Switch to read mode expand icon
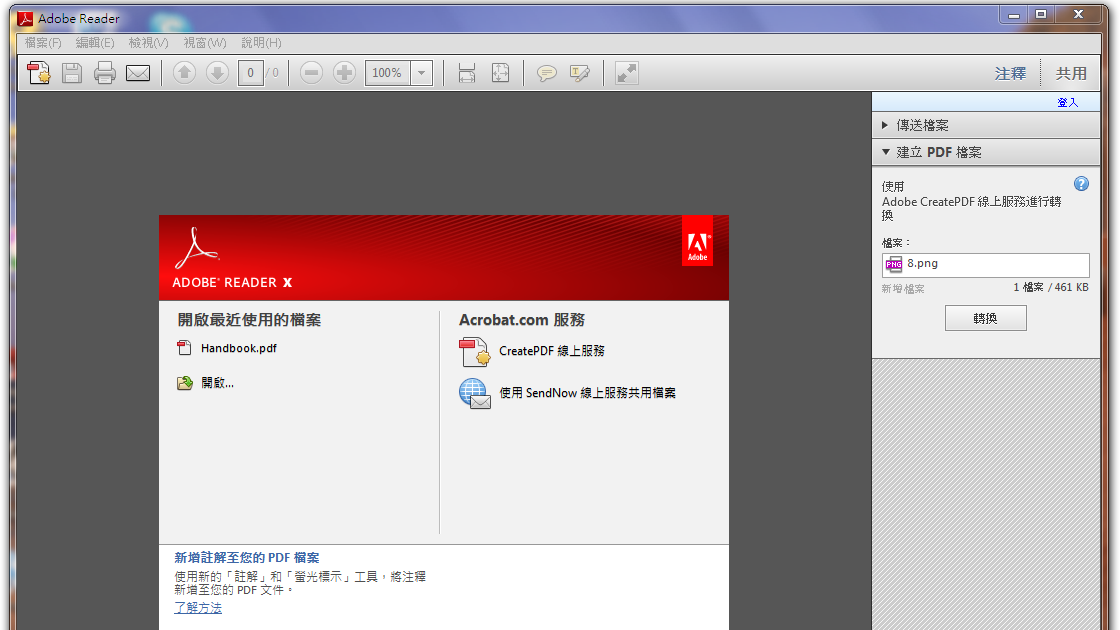 [626, 73]
